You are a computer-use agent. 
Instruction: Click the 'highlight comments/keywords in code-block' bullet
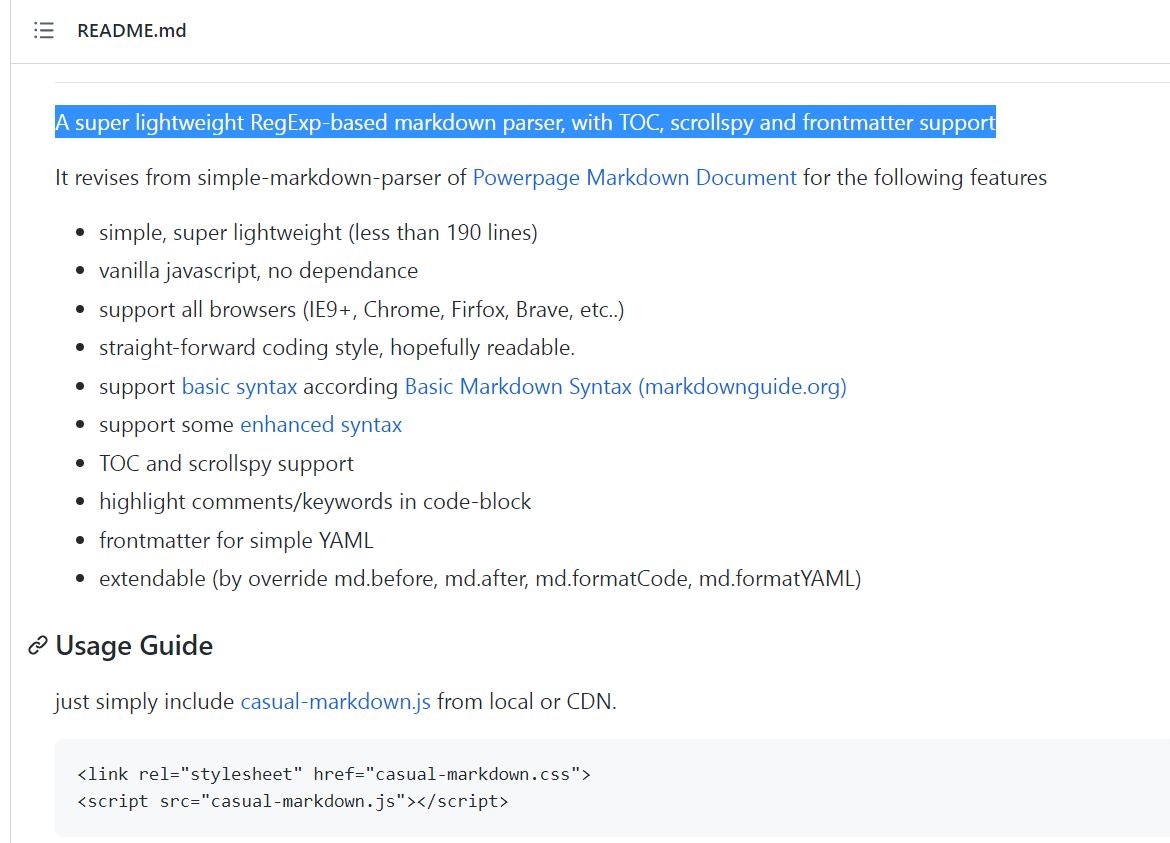(x=315, y=501)
